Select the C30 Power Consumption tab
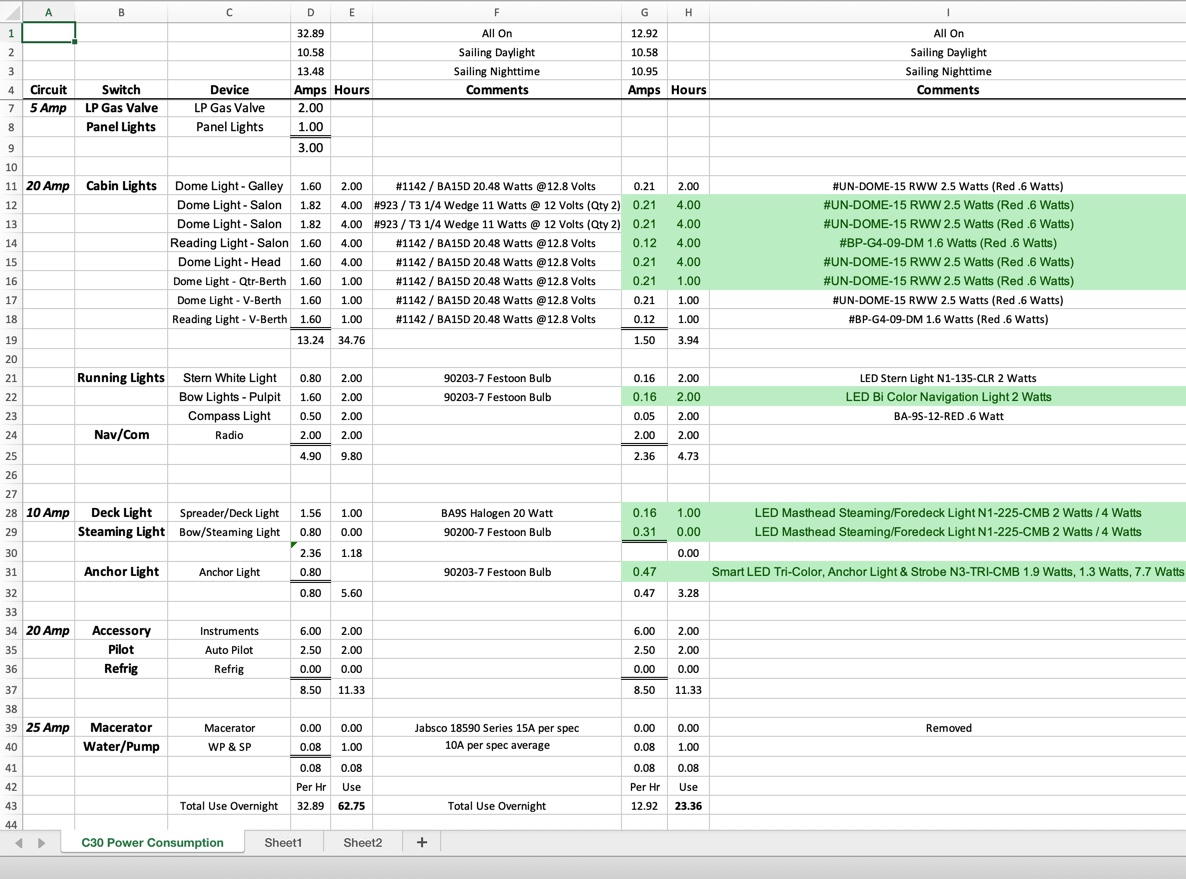 (x=153, y=842)
